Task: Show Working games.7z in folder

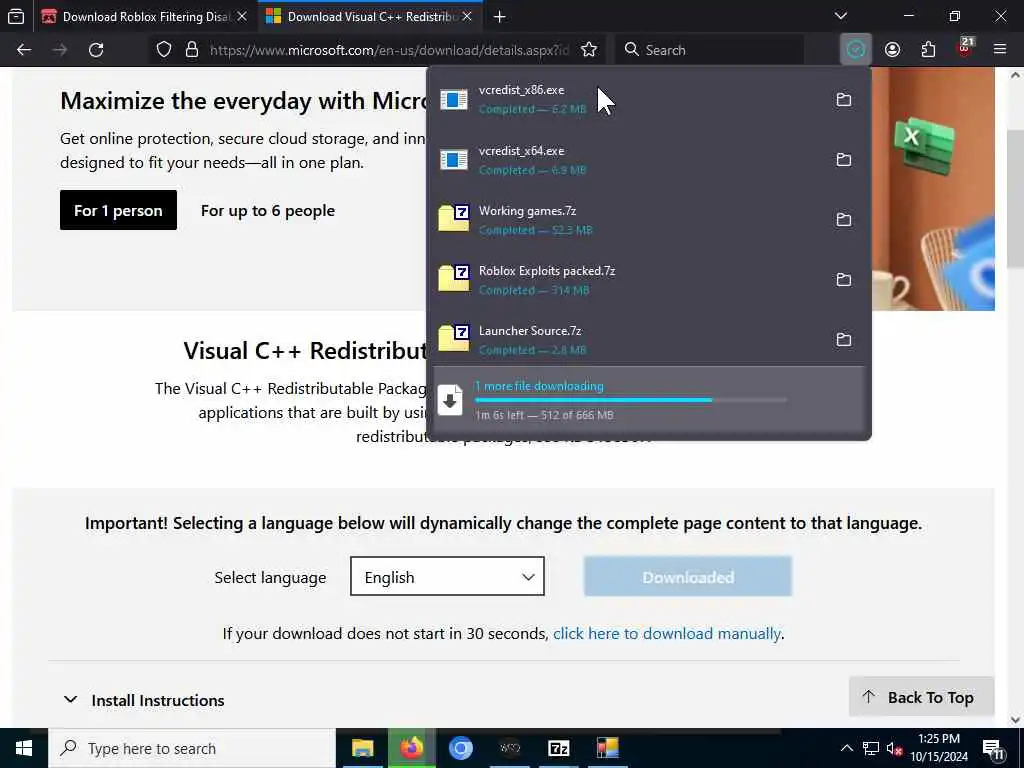Action: 844,219
